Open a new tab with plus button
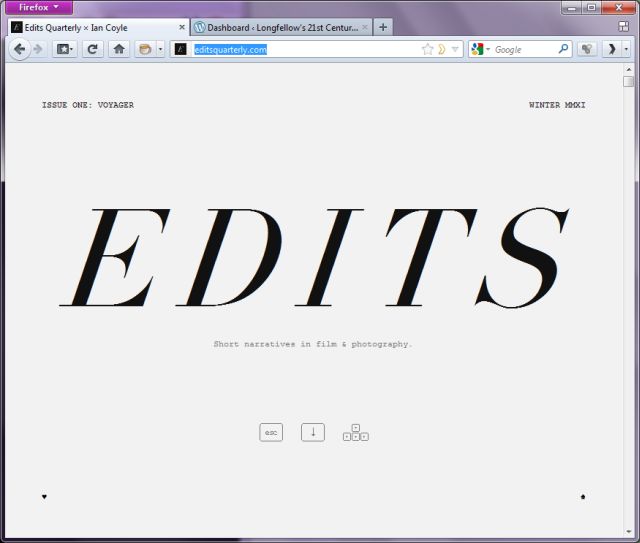This screenshot has height=543, width=640. point(383,27)
